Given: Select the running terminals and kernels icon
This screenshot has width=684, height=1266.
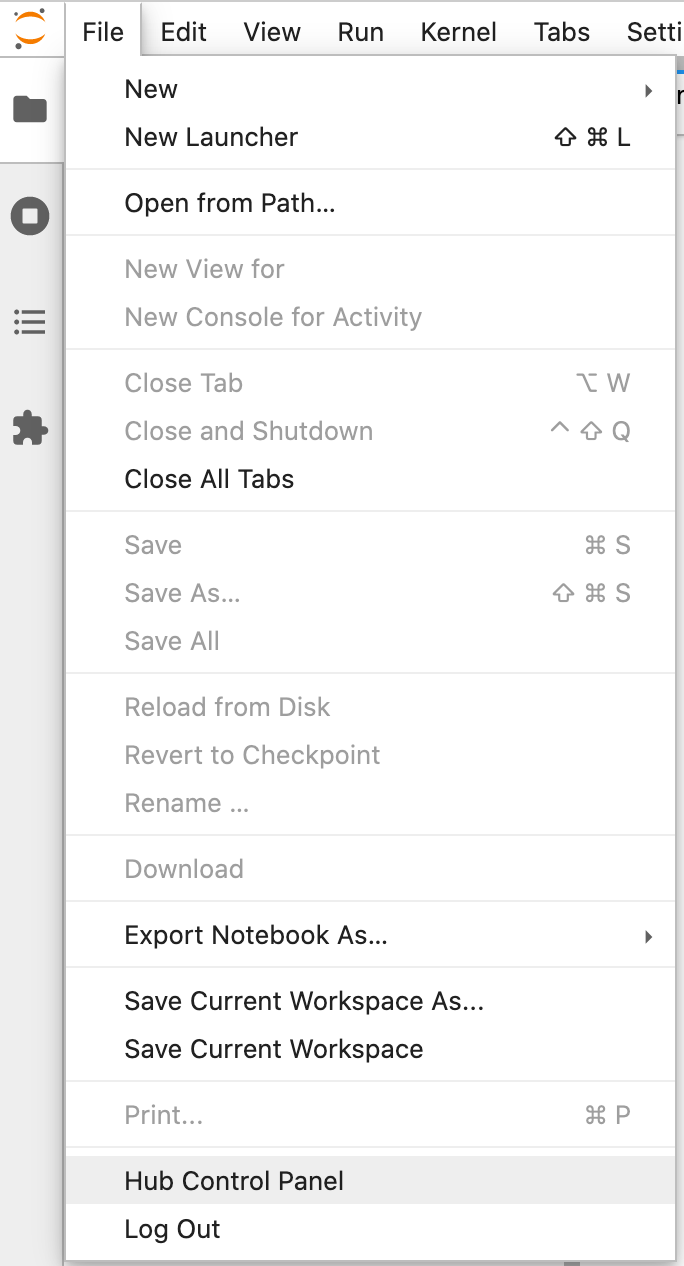Looking at the screenshot, I should pos(30,215).
